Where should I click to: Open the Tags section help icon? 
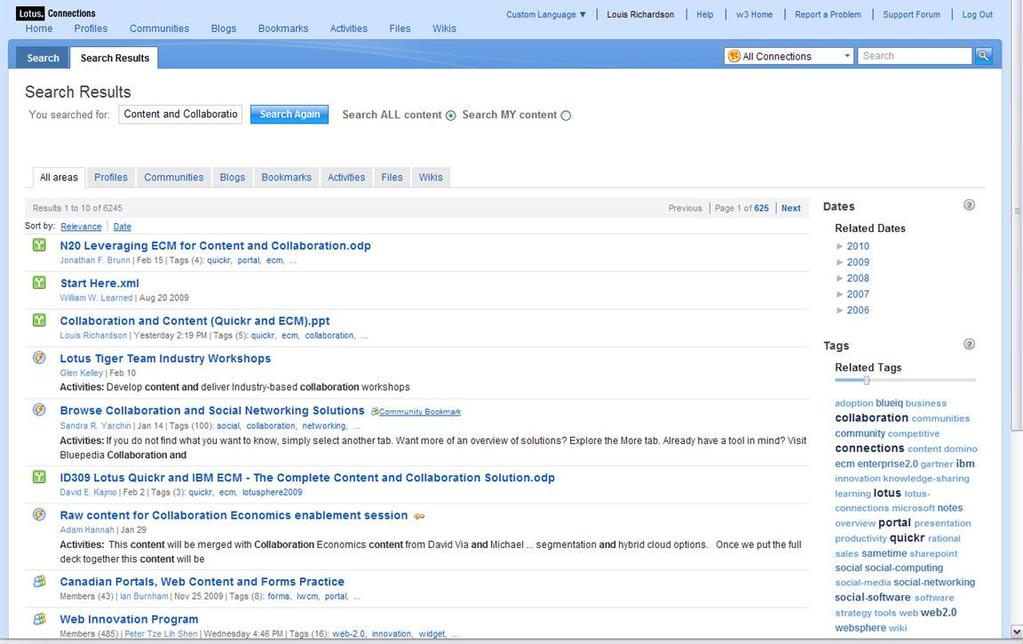coord(969,344)
